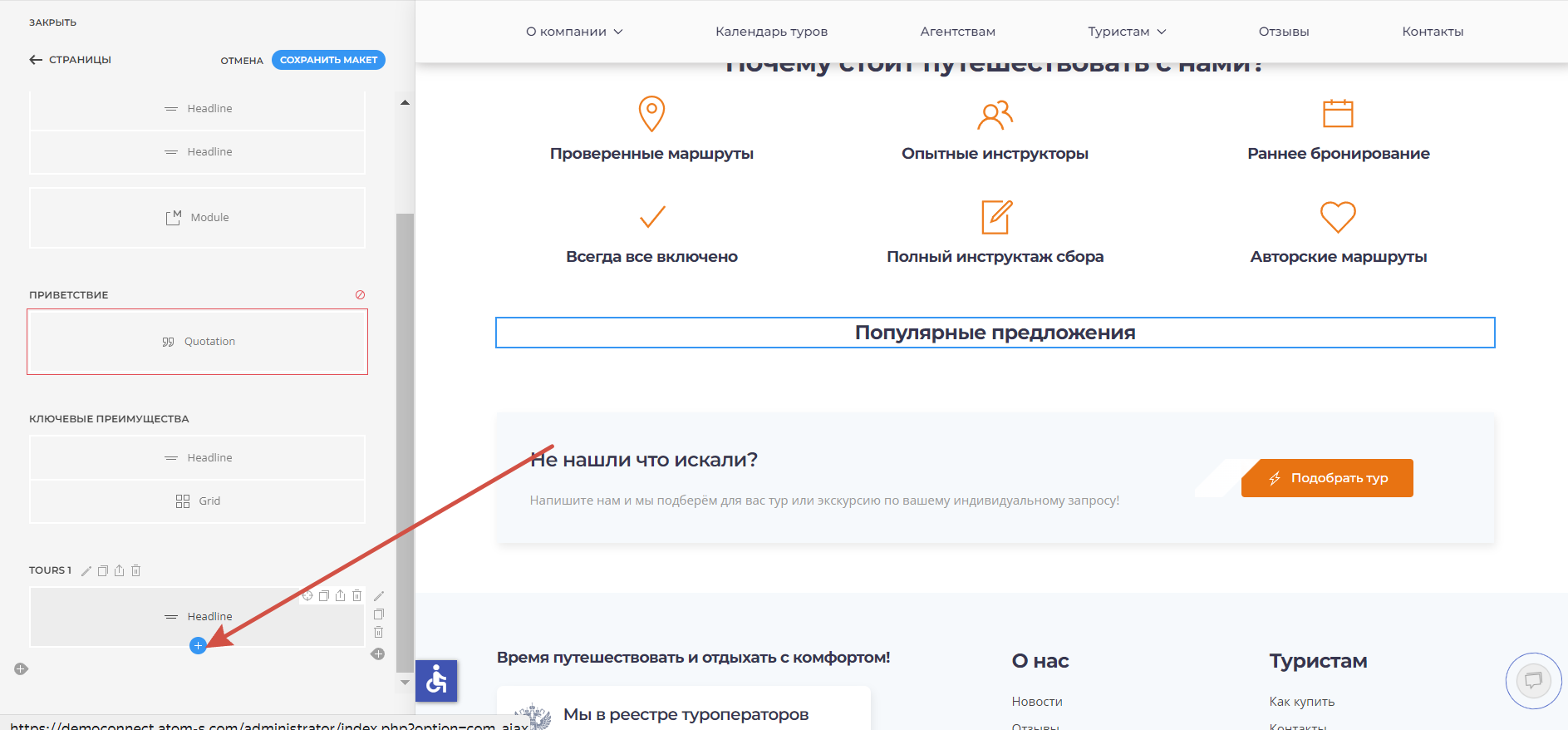Save the layout with СОХРАНИТЬ МАКЕТ

coord(328,60)
